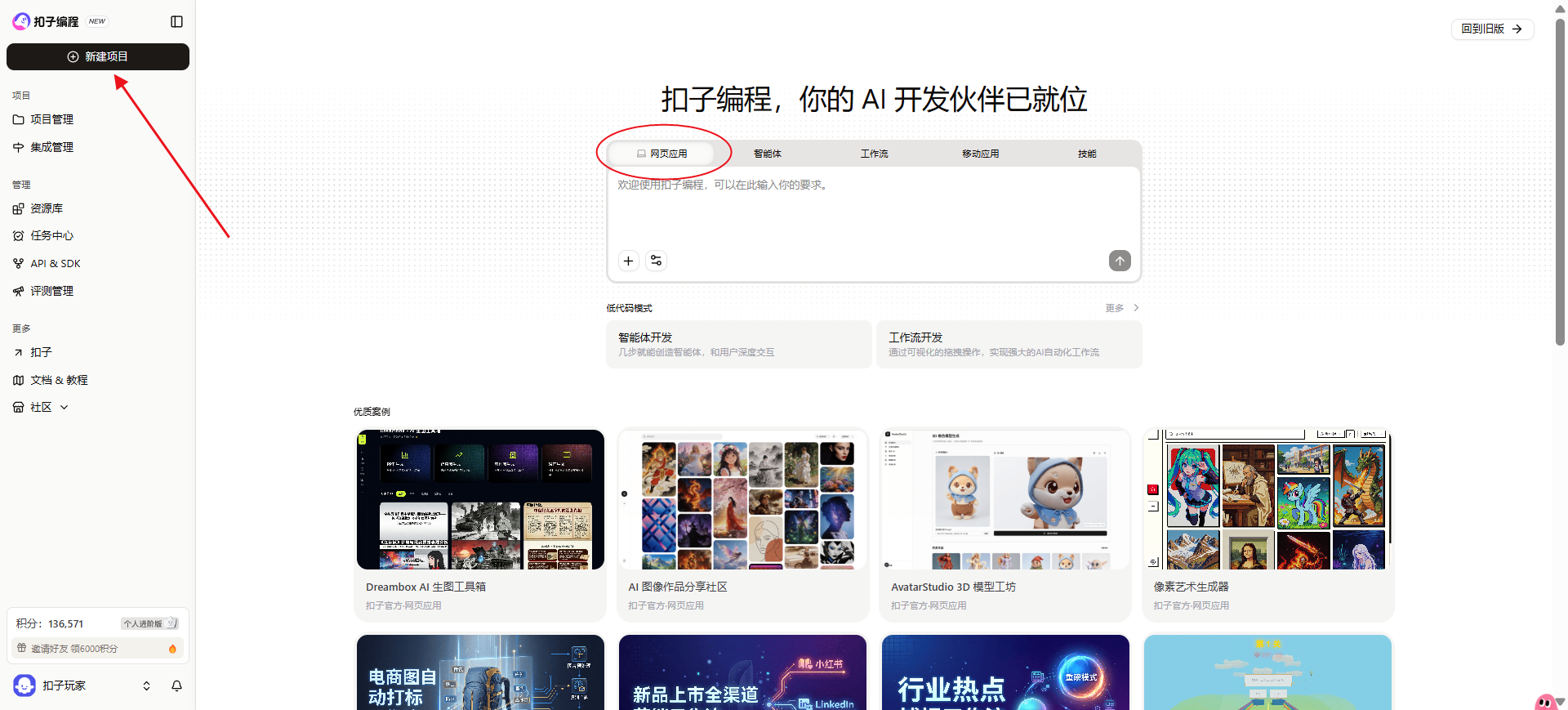Open the prompt settings sliders icon
This screenshot has height=710, width=1568.
coord(656,261)
